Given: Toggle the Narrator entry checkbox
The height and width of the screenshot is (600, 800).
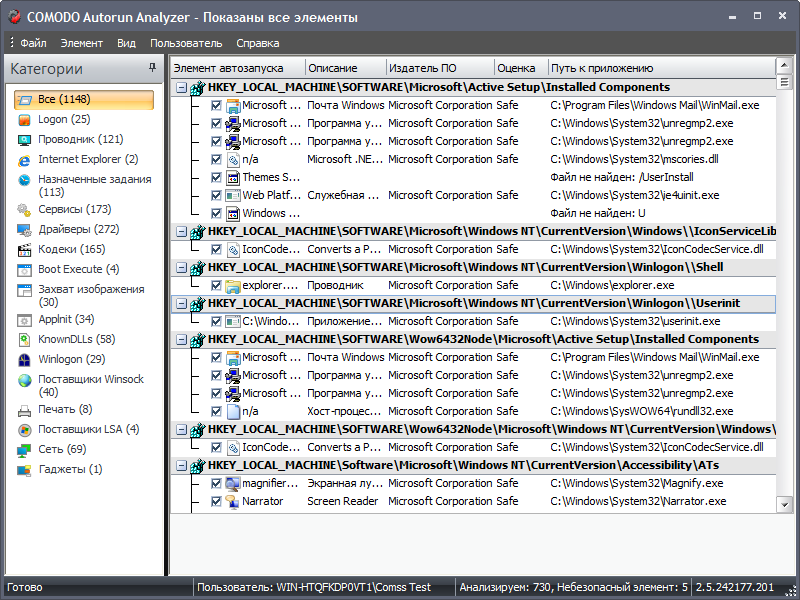Looking at the screenshot, I should (217, 502).
